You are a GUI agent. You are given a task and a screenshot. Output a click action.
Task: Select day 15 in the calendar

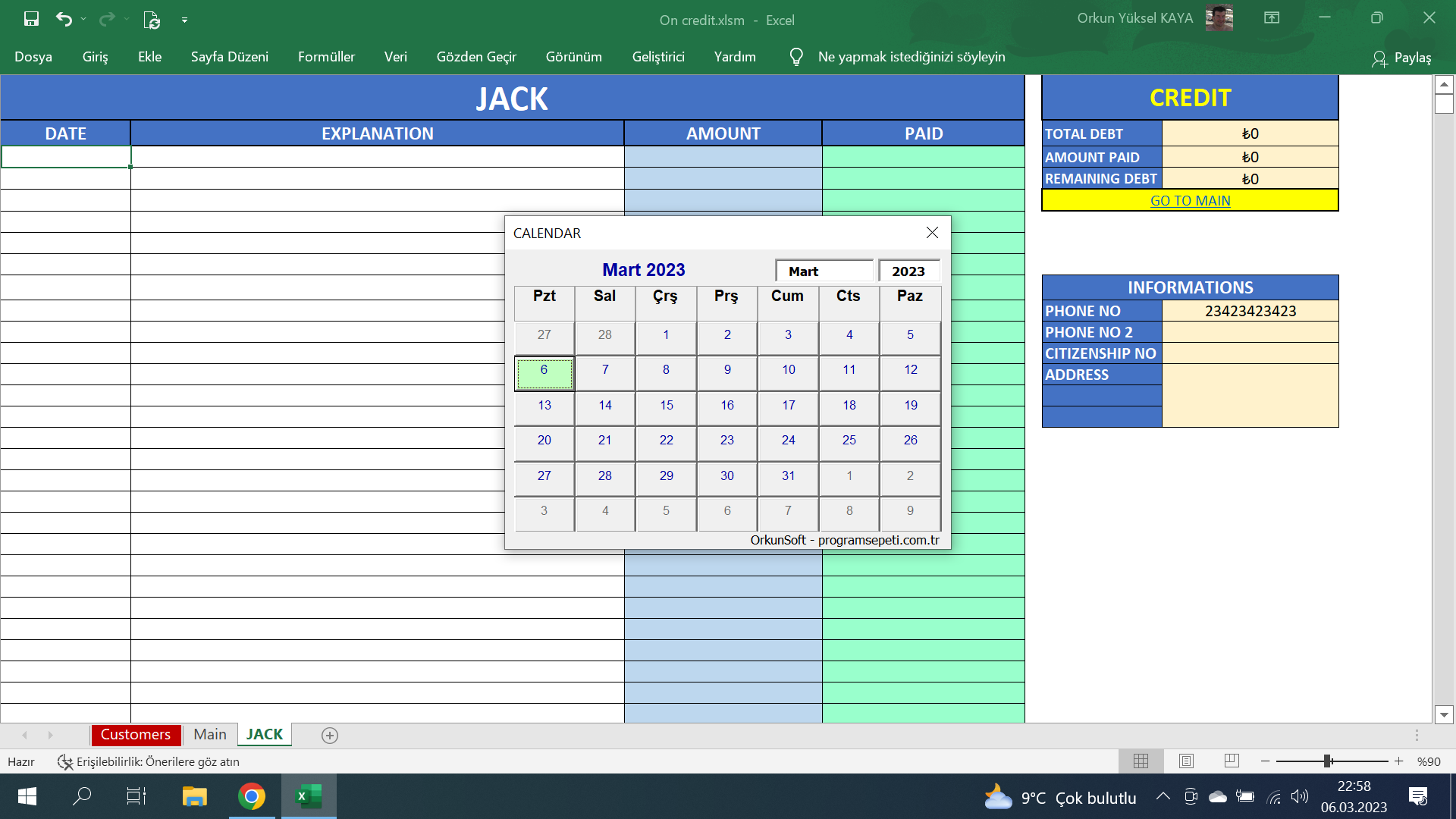point(666,406)
